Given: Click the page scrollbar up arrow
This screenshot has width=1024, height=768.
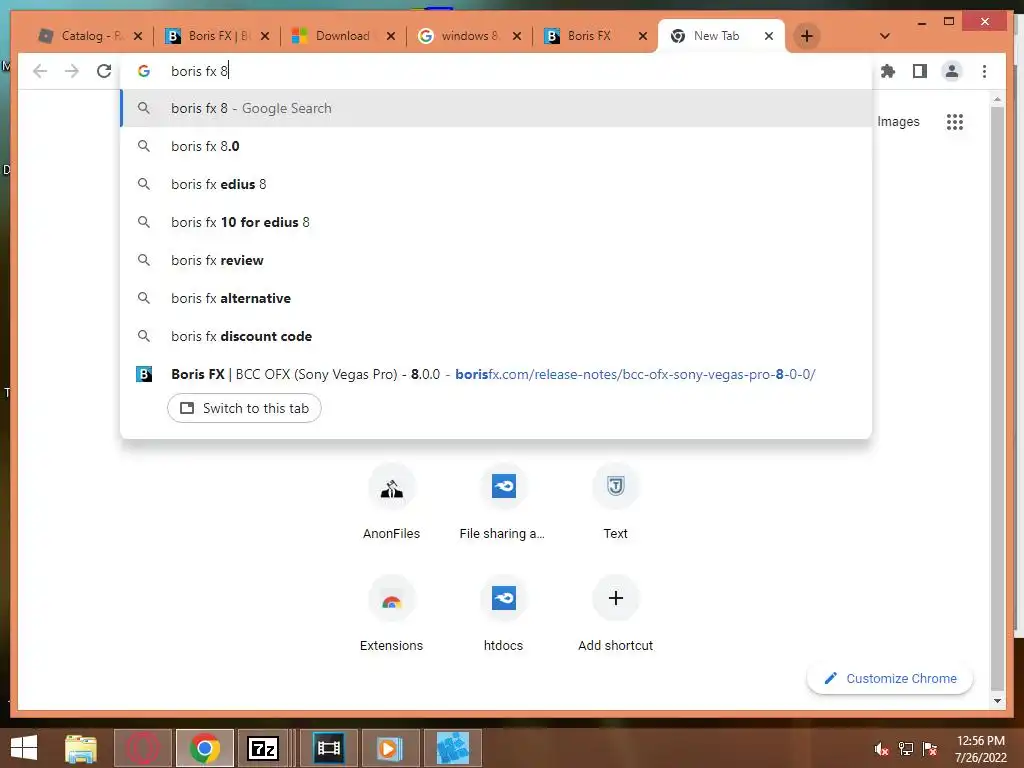Looking at the screenshot, I should coord(997,99).
